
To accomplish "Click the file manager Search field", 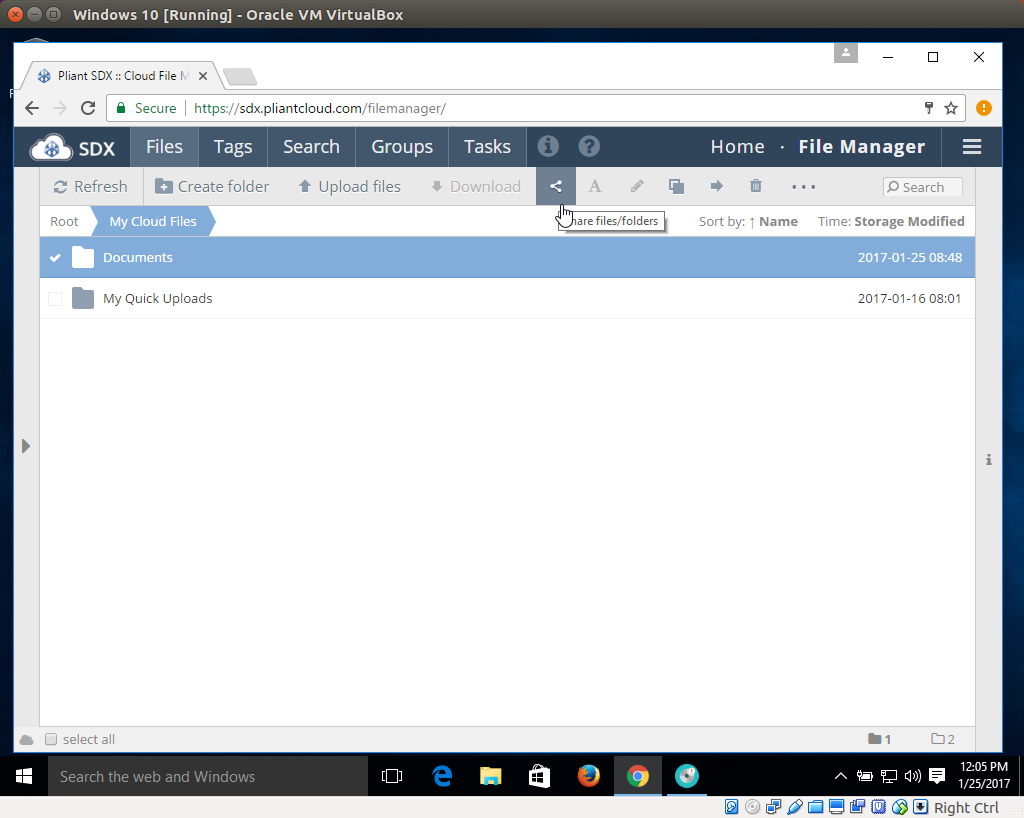I will (923, 187).
